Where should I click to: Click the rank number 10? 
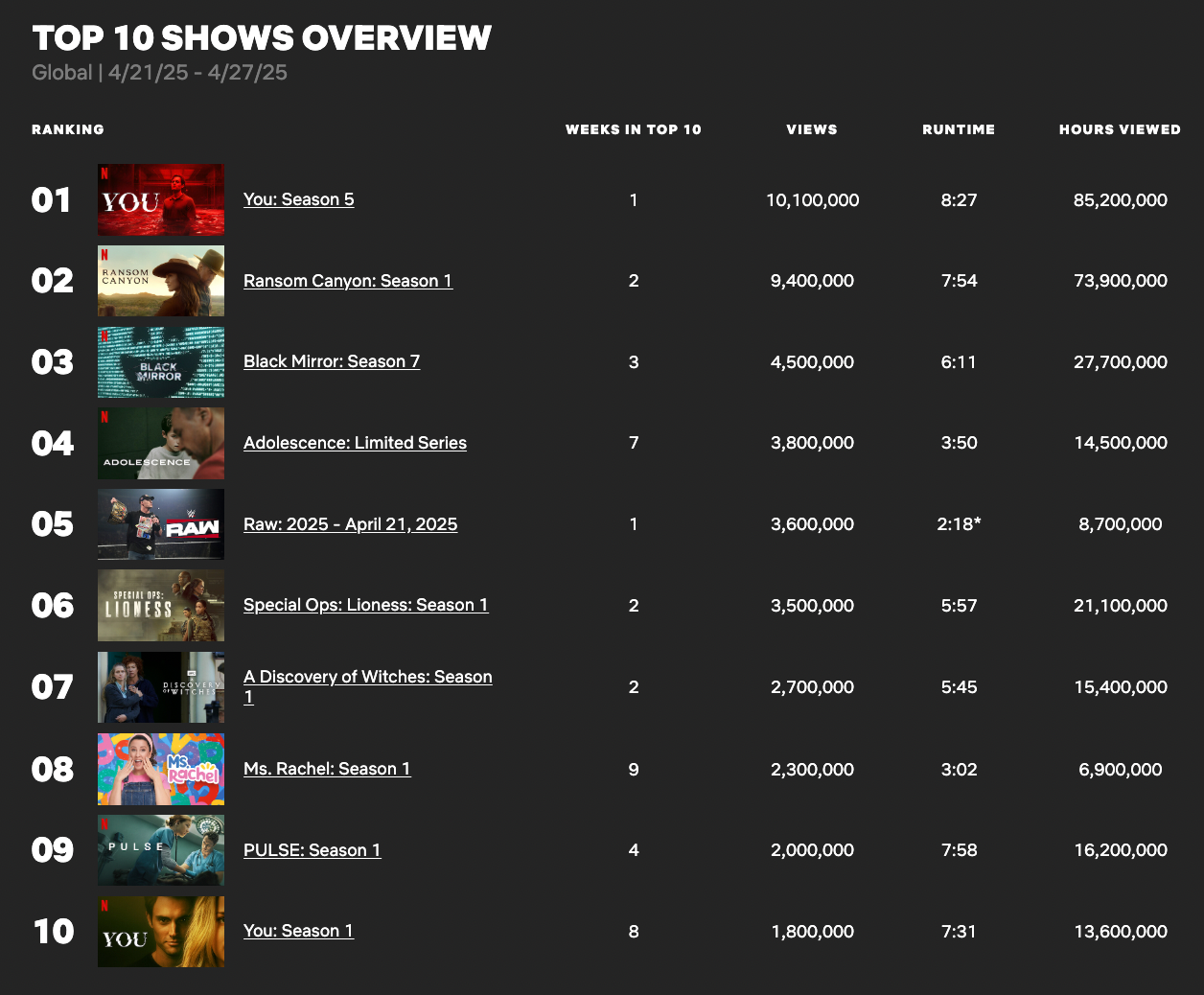tap(54, 932)
